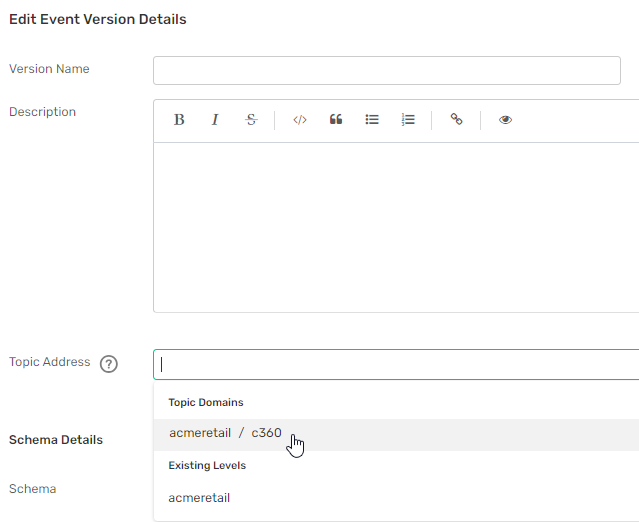Click the Schema Details heading

pos(55,440)
